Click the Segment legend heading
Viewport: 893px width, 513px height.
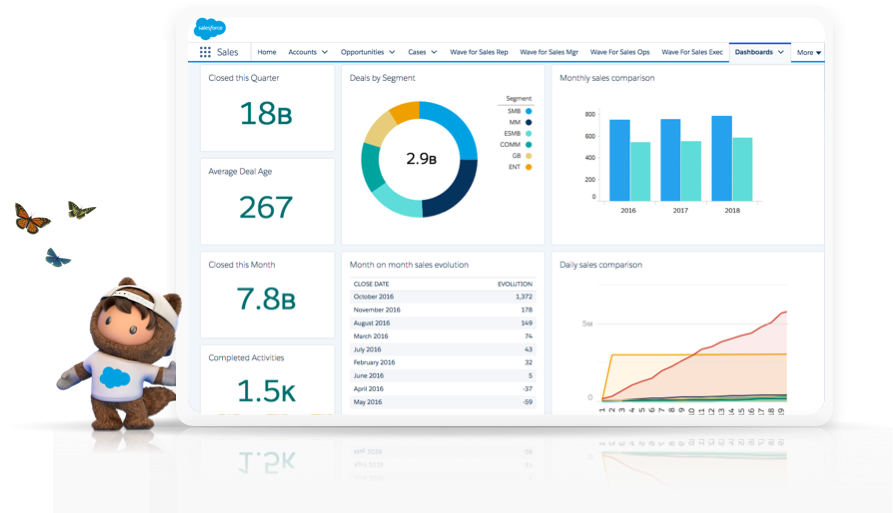click(x=518, y=99)
